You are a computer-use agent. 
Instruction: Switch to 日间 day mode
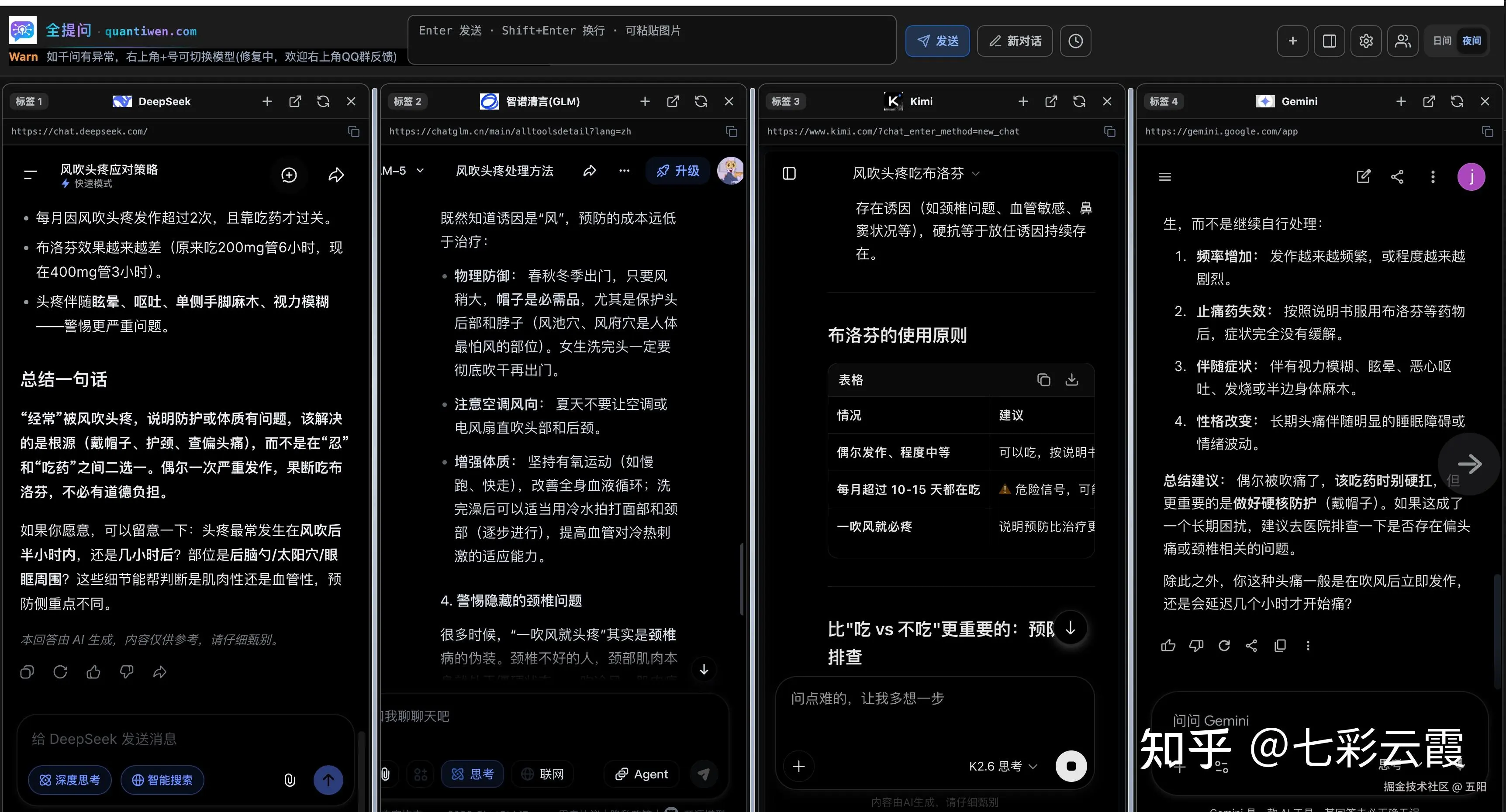point(1442,41)
